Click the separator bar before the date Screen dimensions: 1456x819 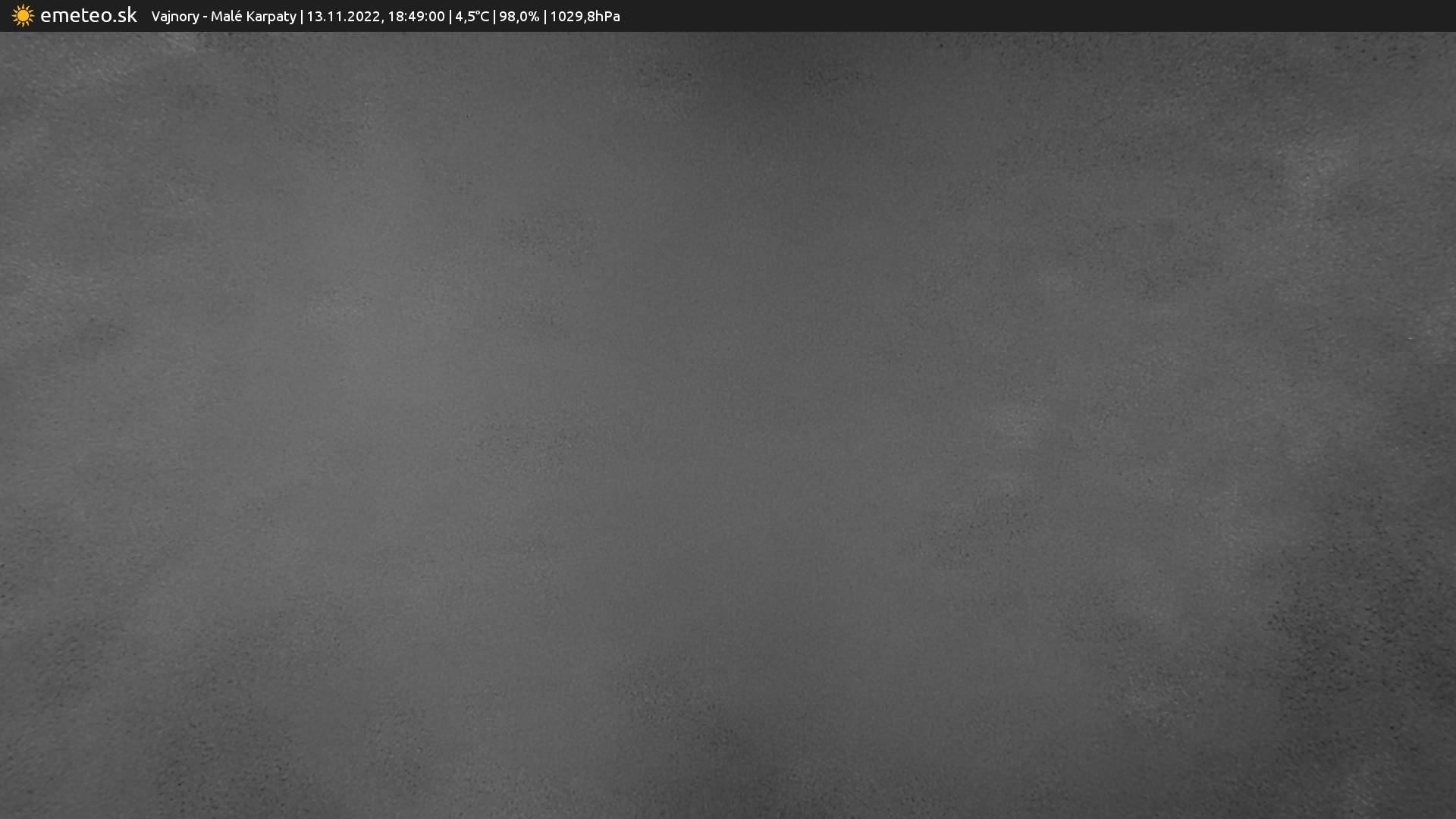click(302, 17)
